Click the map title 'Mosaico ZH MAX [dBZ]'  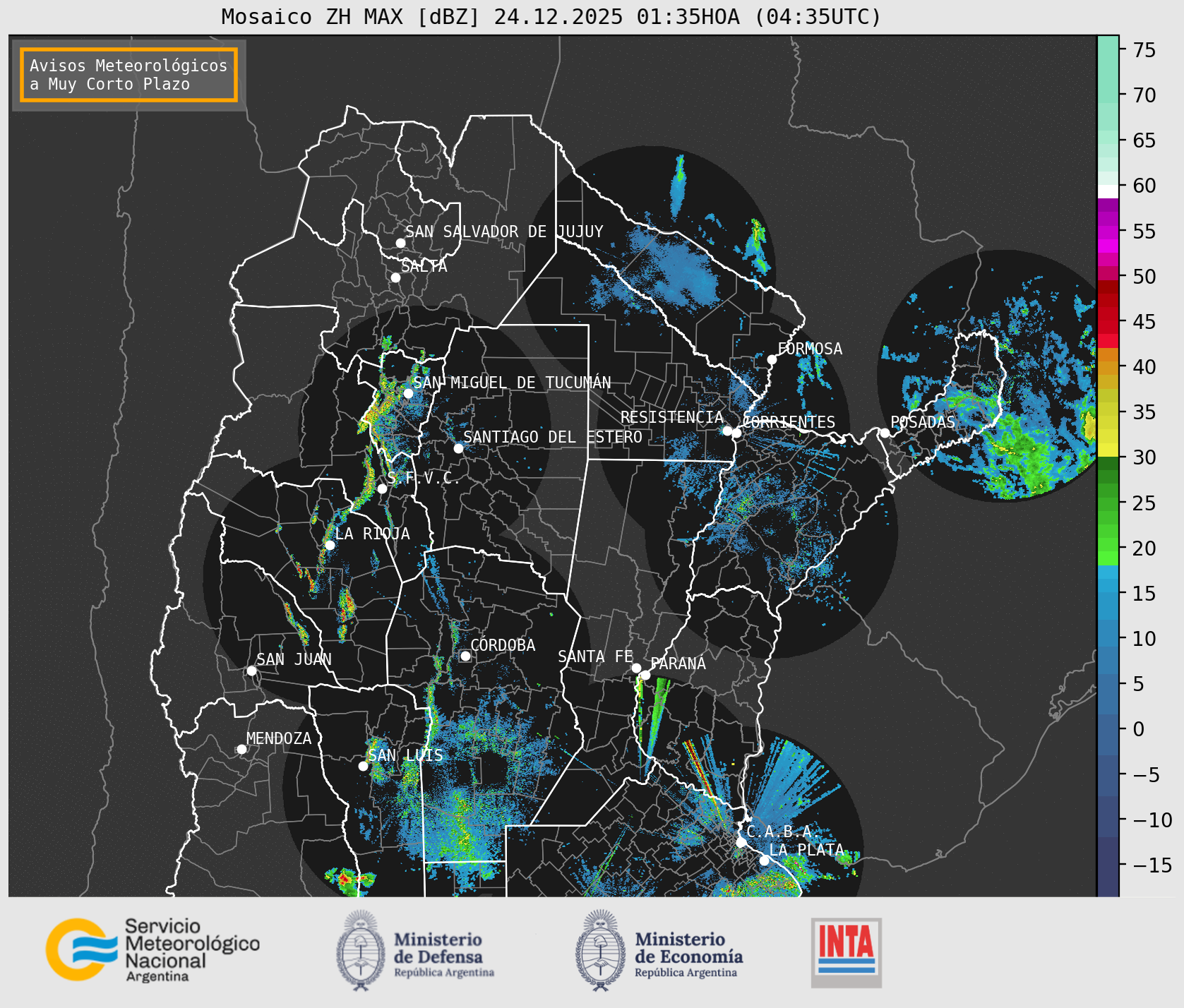tap(351, 16)
